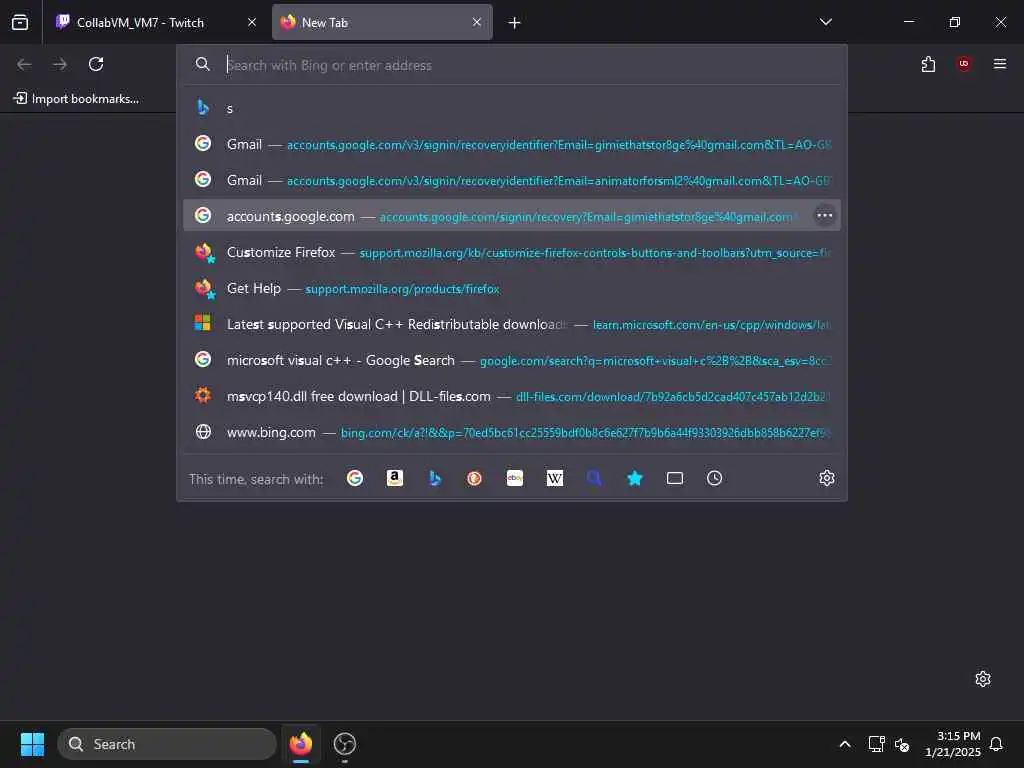
Task: Open result menu on accounts.google.com row
Action: 825,216
